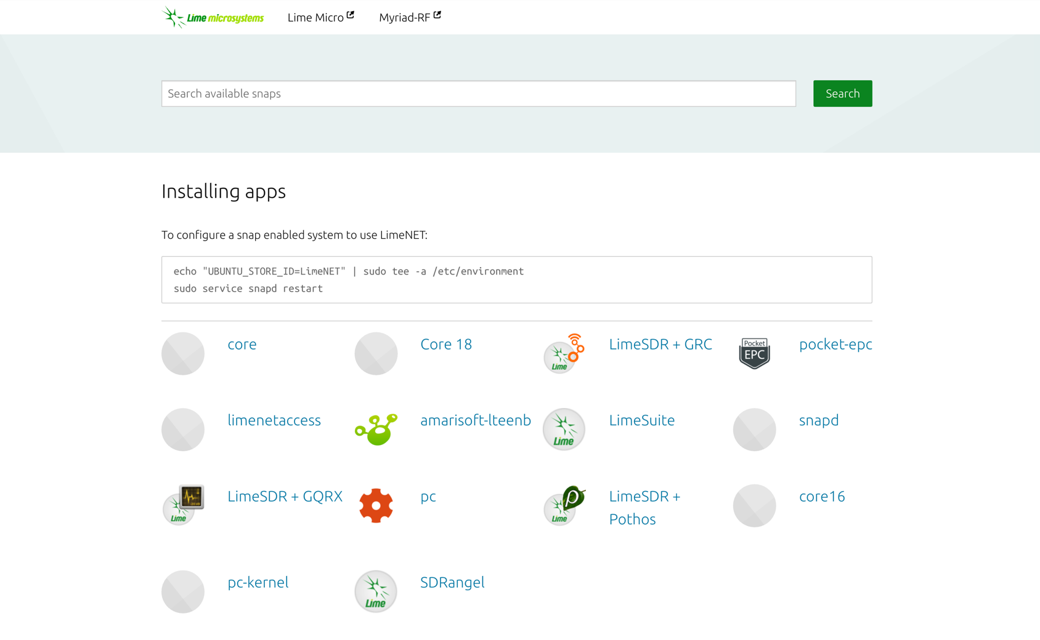The height and width of the screenshot is (640, 1040).
Task: Click the SDRangel Lime icon
Action: [376, 592]
